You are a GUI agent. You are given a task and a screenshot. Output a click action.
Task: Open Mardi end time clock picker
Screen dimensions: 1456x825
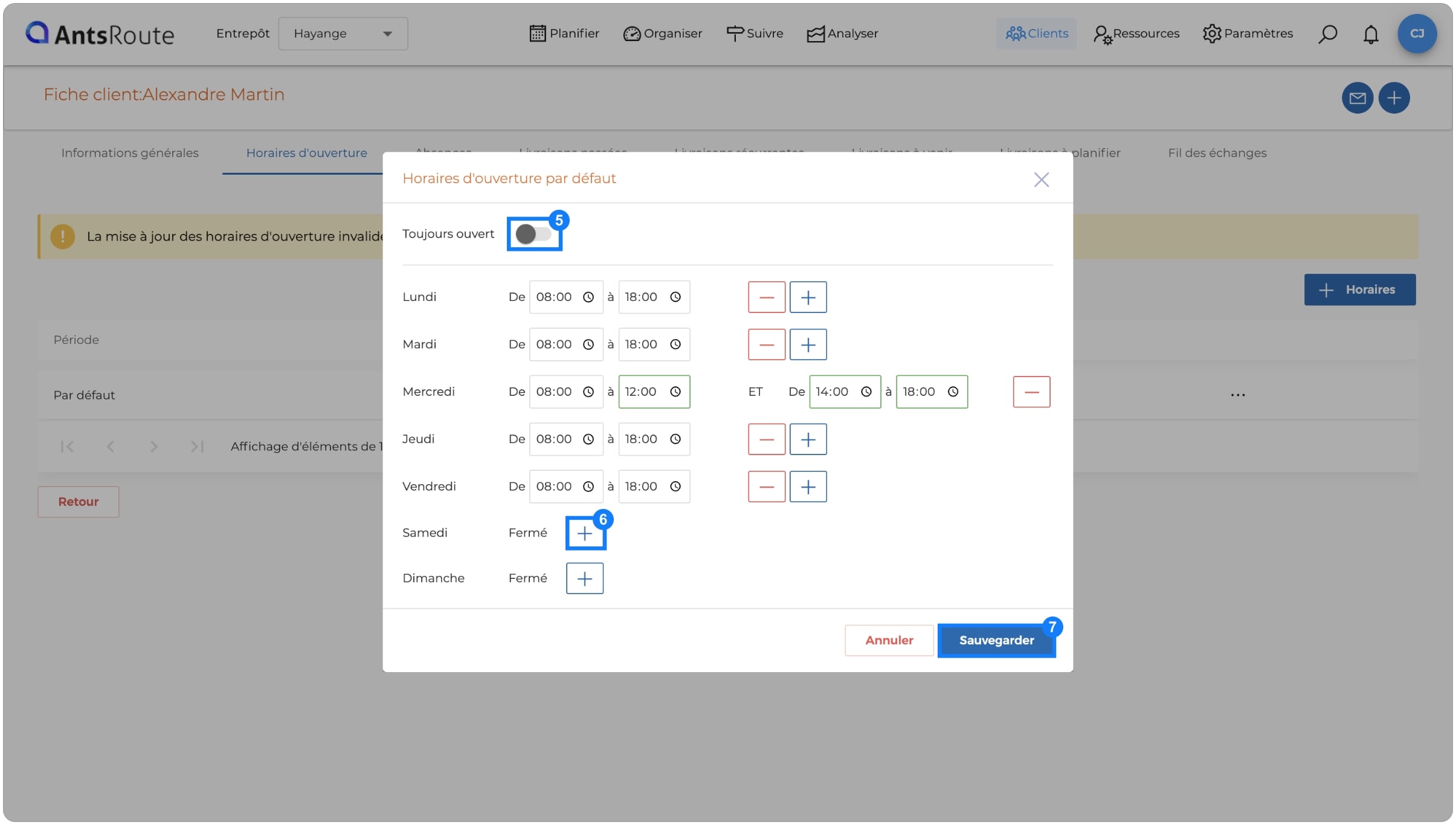click(675, 345)
